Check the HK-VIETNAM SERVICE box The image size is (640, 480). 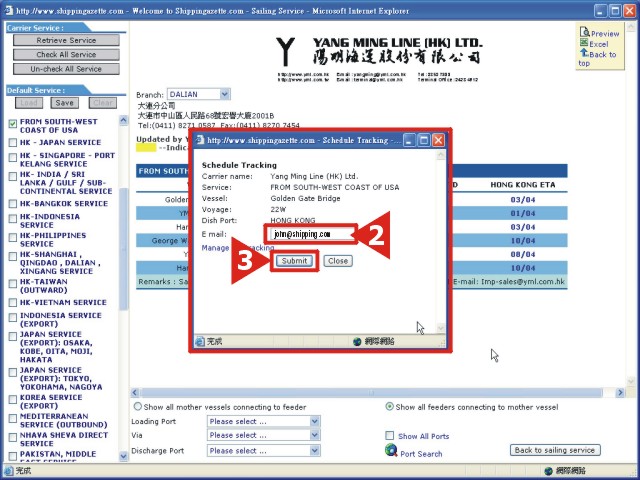pos(13,302)
